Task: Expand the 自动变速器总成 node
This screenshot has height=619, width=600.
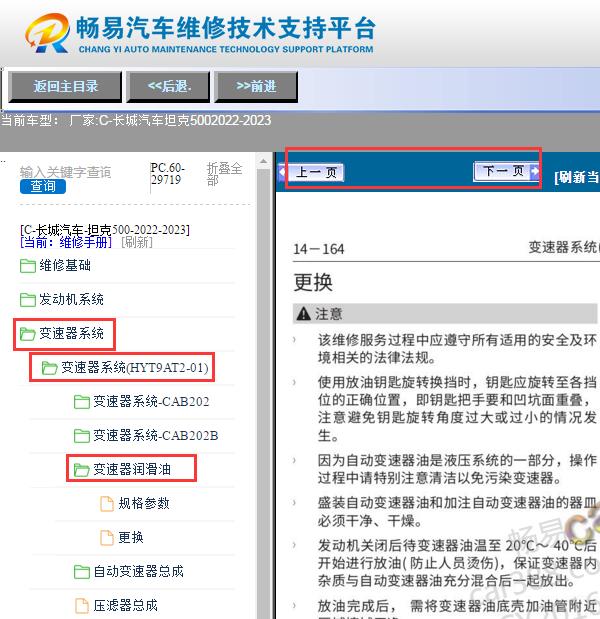Action: 139,571
